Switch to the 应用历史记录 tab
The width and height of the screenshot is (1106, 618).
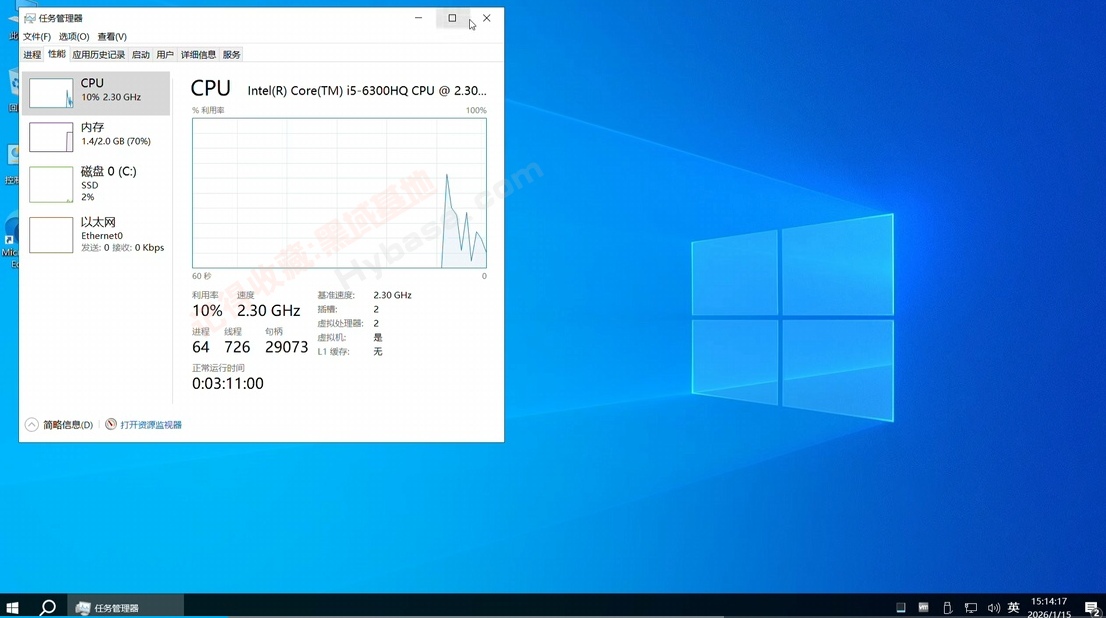98,55
